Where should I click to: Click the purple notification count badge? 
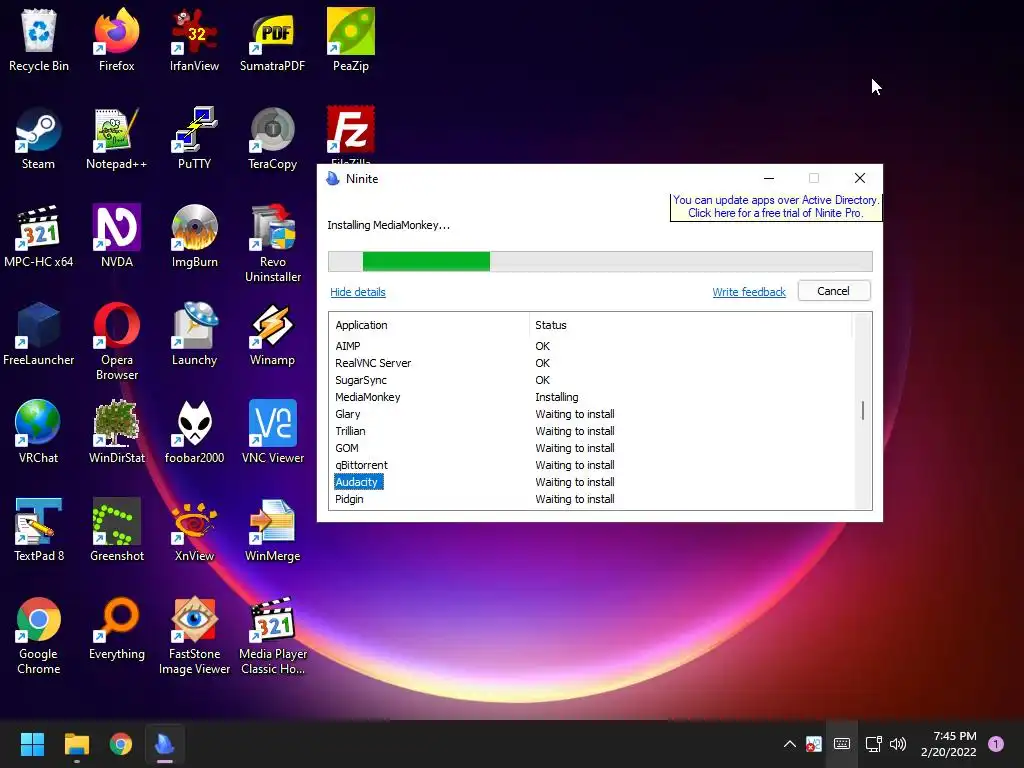pyautogui.click(x=996, y=743)
